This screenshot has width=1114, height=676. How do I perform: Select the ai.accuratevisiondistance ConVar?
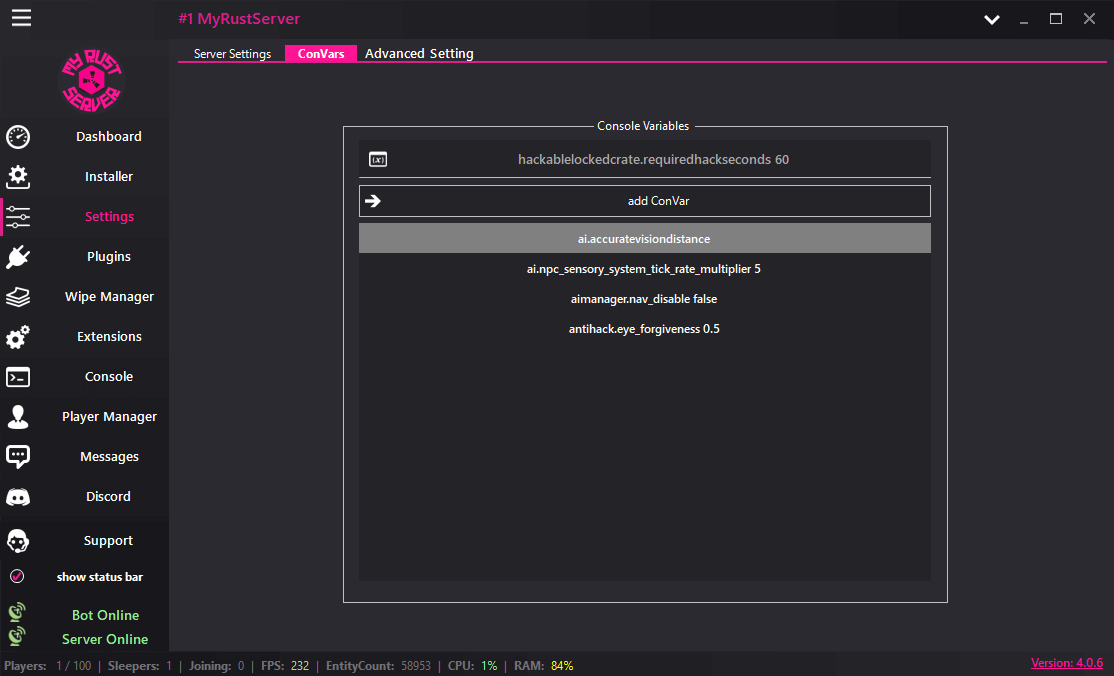tap(644, 238)
